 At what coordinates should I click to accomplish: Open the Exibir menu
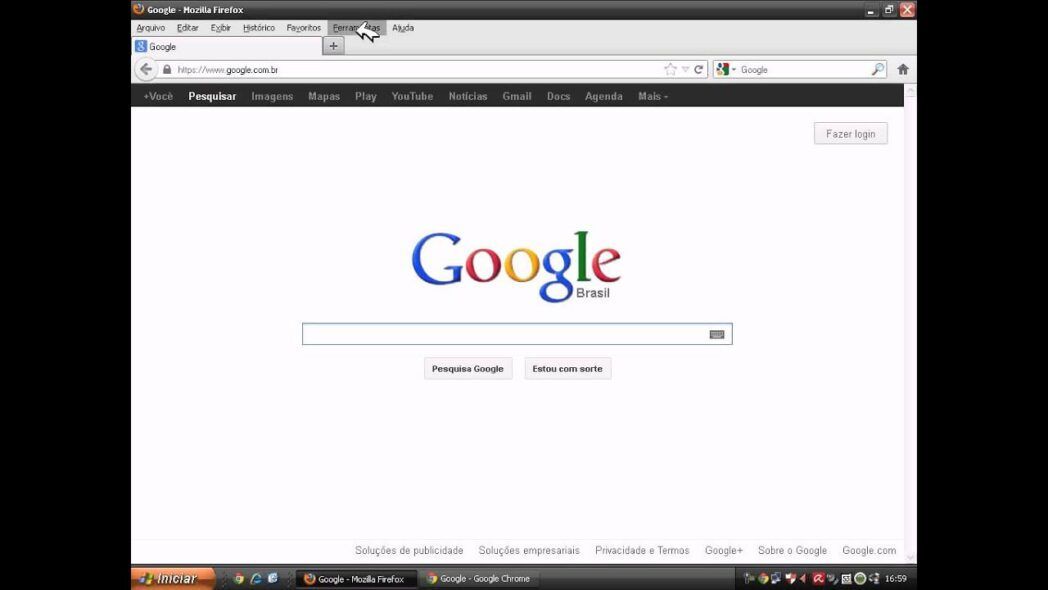pyautogui.click(x=221, y=28)
